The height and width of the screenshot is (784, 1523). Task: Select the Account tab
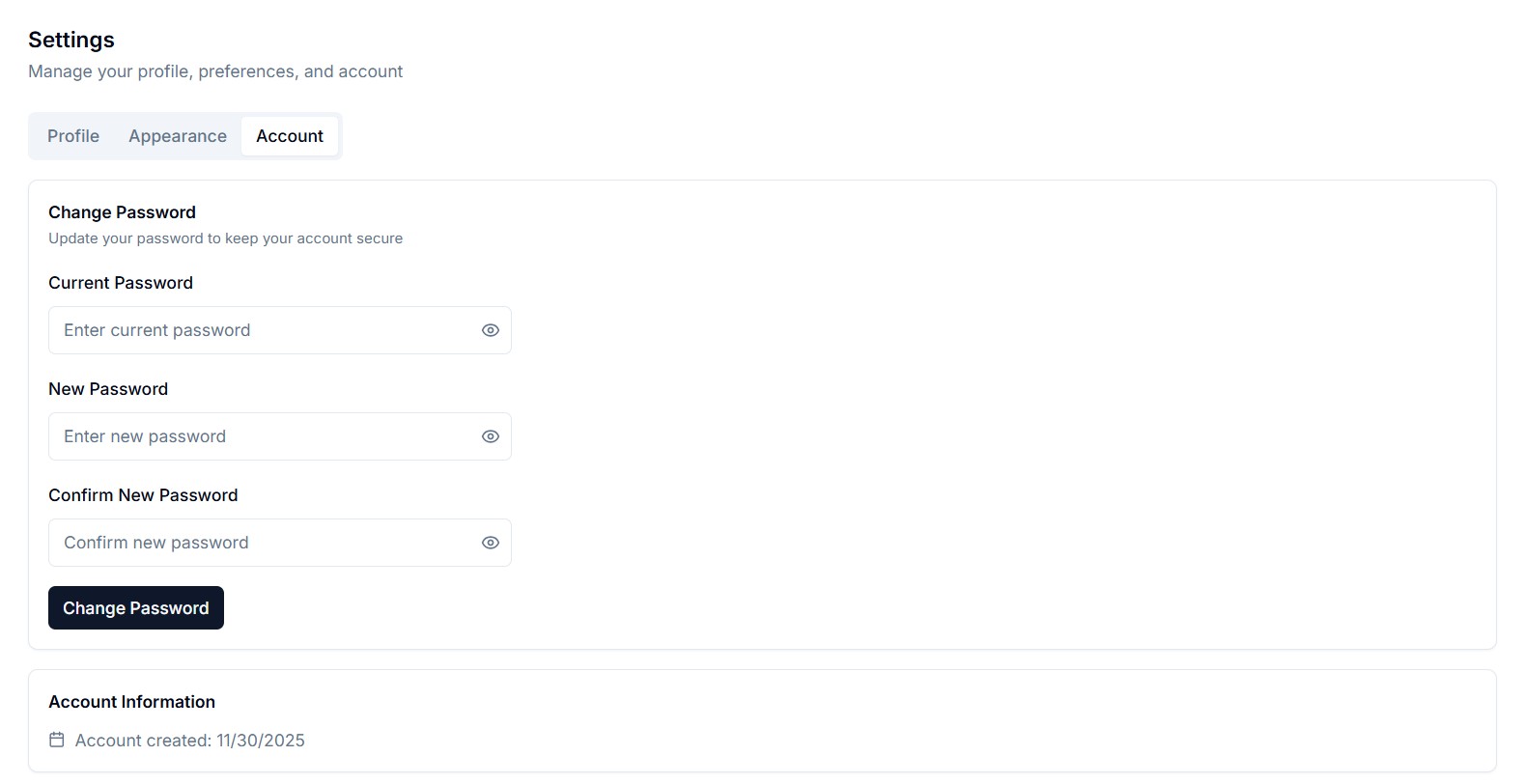click(290, 135)
